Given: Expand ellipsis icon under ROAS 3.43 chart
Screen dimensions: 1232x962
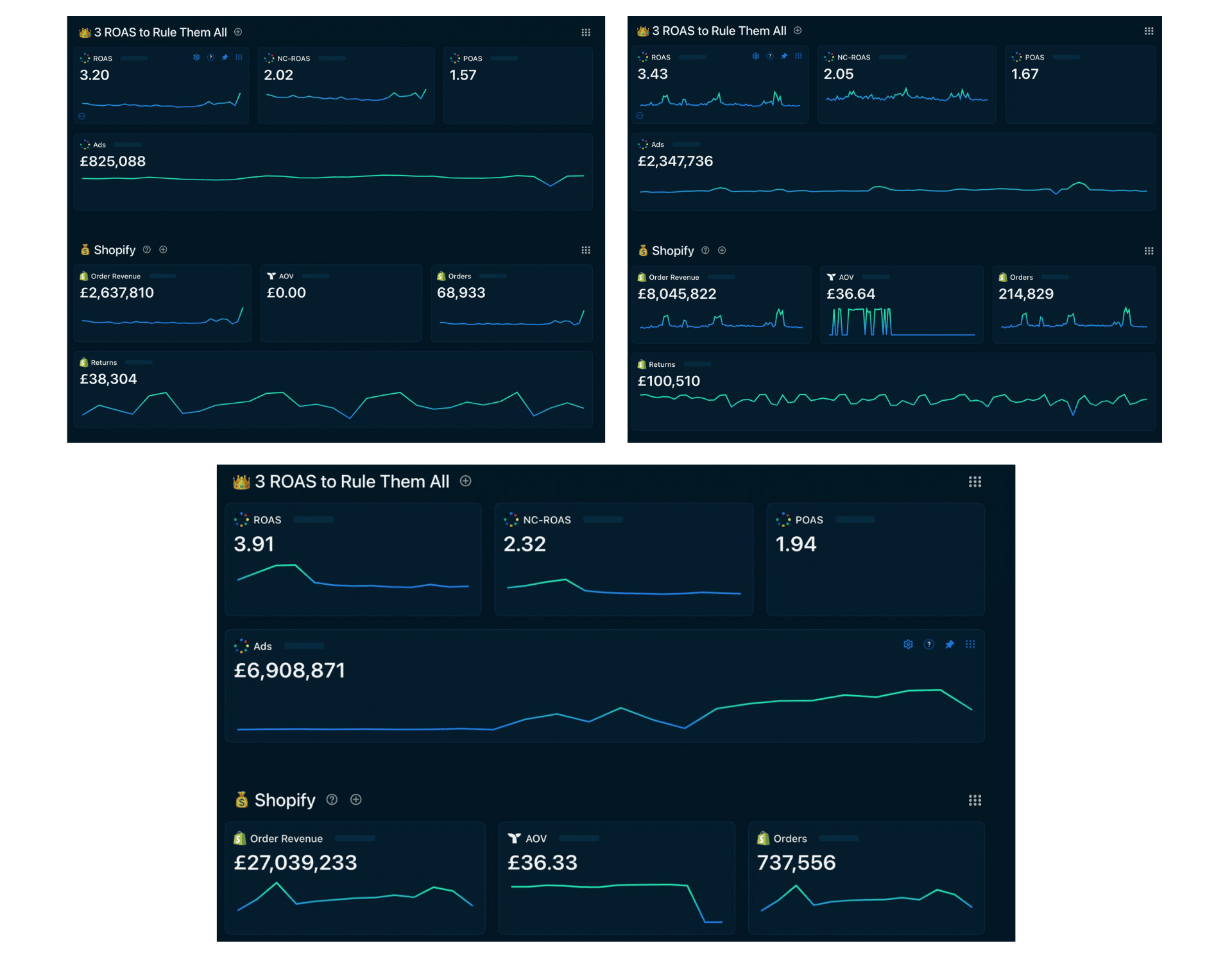Looking at the screenshot, I should 640,115.
